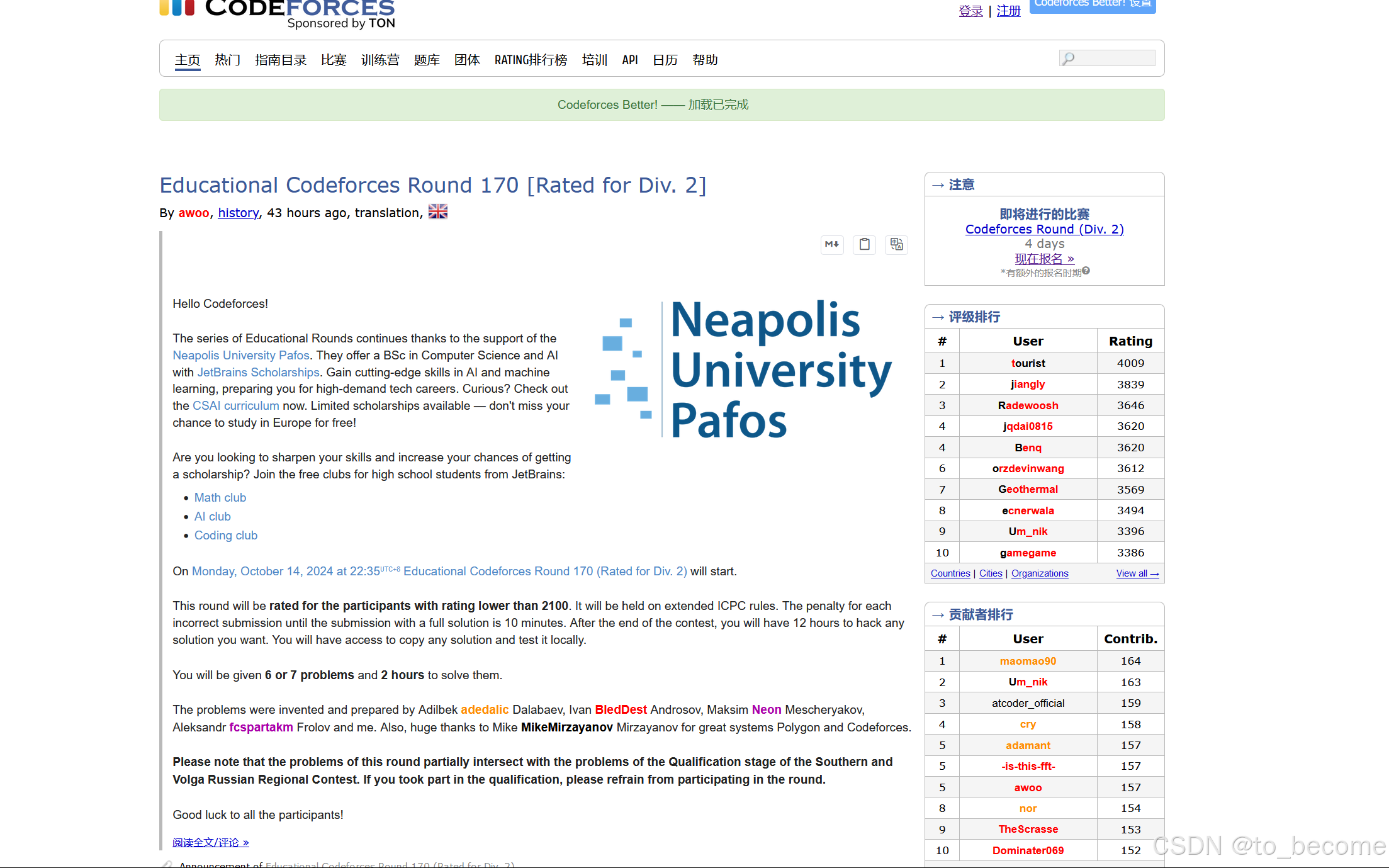Click the Neapolis University Pafos logo image
This screenshot has width=1389, height=868.
coord(743,369)
